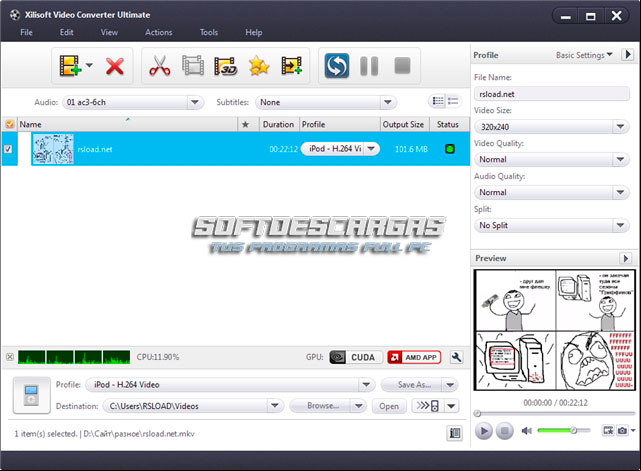Screen dimensions: 641x471
Task: Stop the conversion
Action: pos(402,65)
